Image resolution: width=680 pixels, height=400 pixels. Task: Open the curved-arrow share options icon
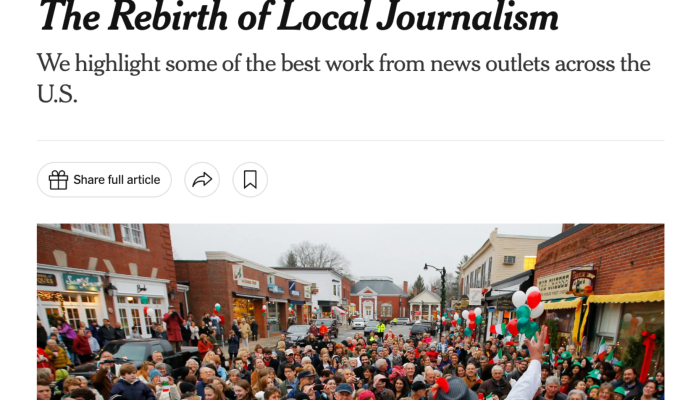click(x=202, y=180)
